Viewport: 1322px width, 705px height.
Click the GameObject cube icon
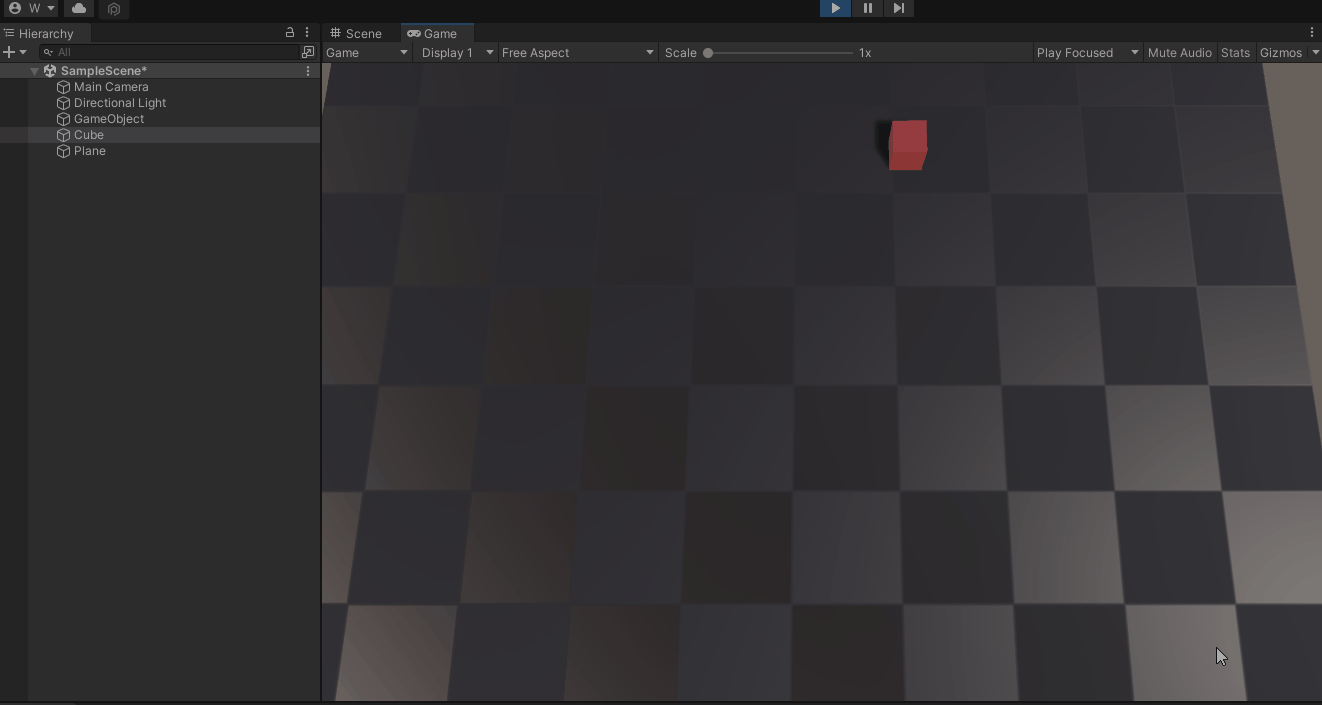pos(64,119)
